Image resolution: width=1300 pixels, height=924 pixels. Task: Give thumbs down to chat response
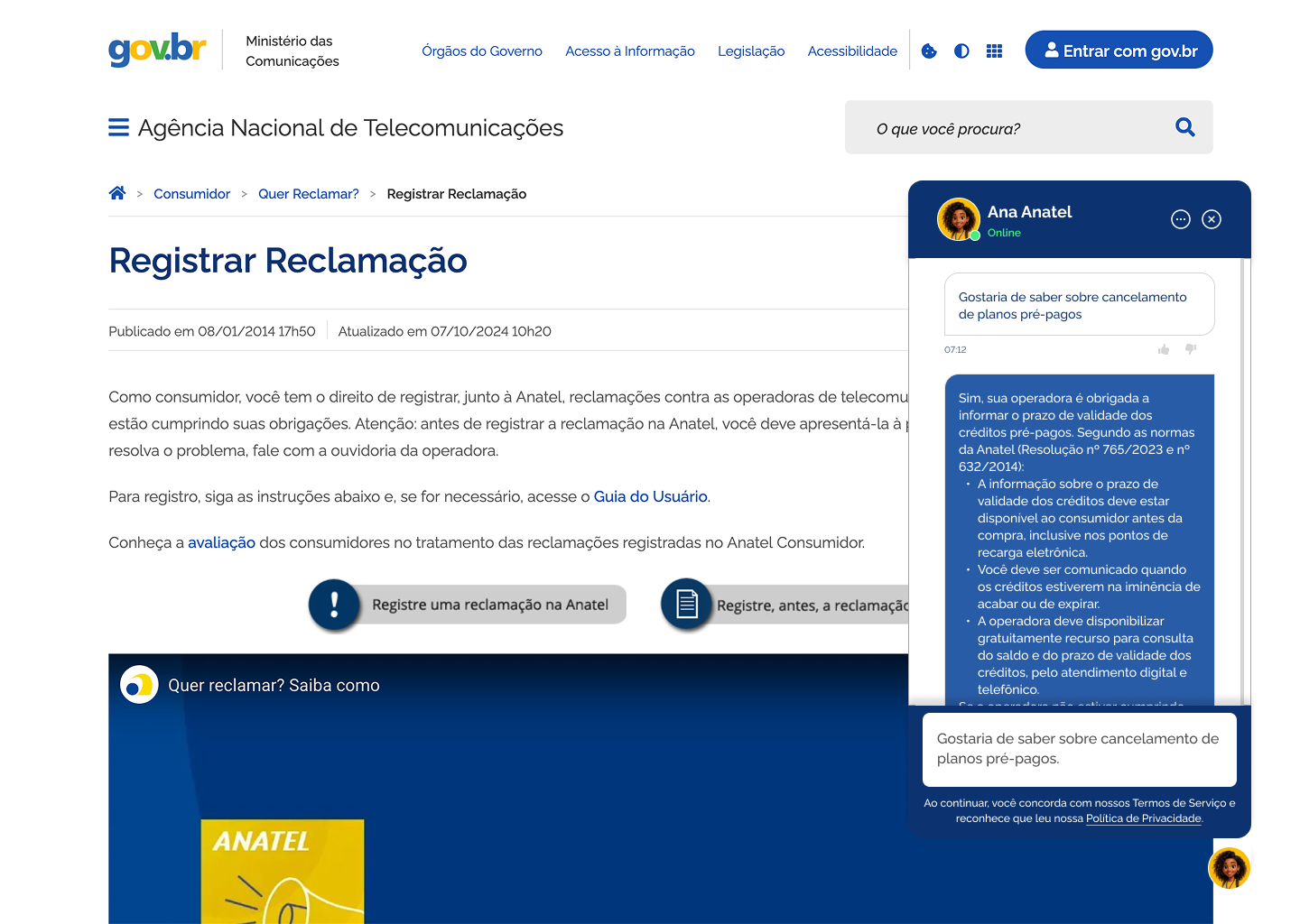[x=1191, y=349]
